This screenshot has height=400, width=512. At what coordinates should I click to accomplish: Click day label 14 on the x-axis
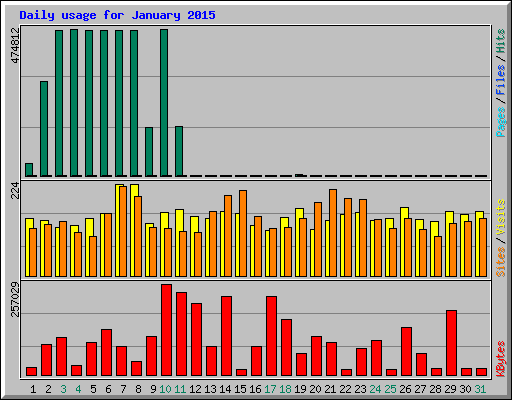225,389
